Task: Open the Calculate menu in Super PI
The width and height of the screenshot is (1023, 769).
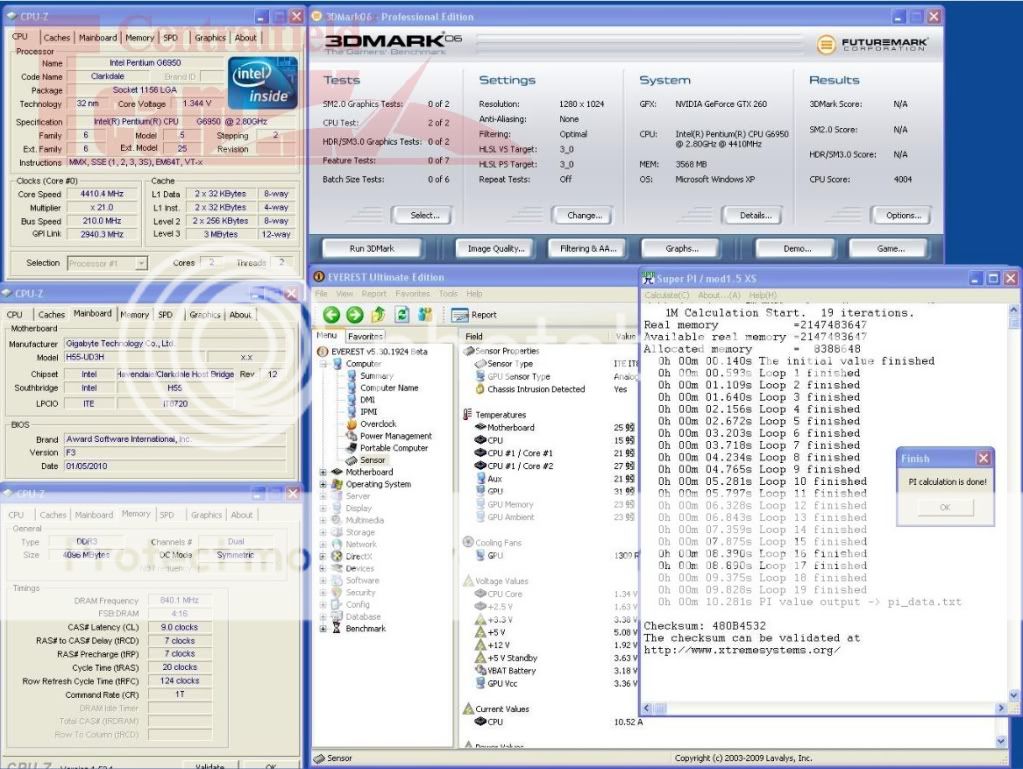Action: coord(666,295)
